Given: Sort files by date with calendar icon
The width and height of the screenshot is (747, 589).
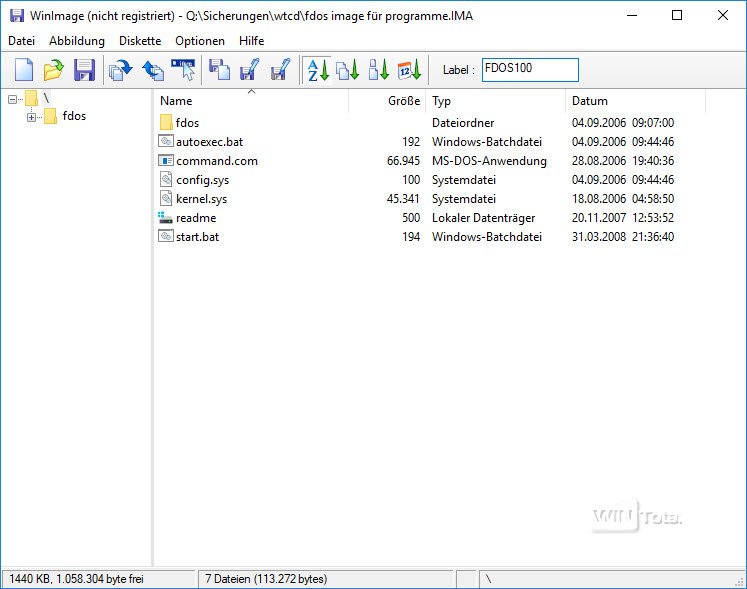Looking at the screenshot, I should click(409, 70).
